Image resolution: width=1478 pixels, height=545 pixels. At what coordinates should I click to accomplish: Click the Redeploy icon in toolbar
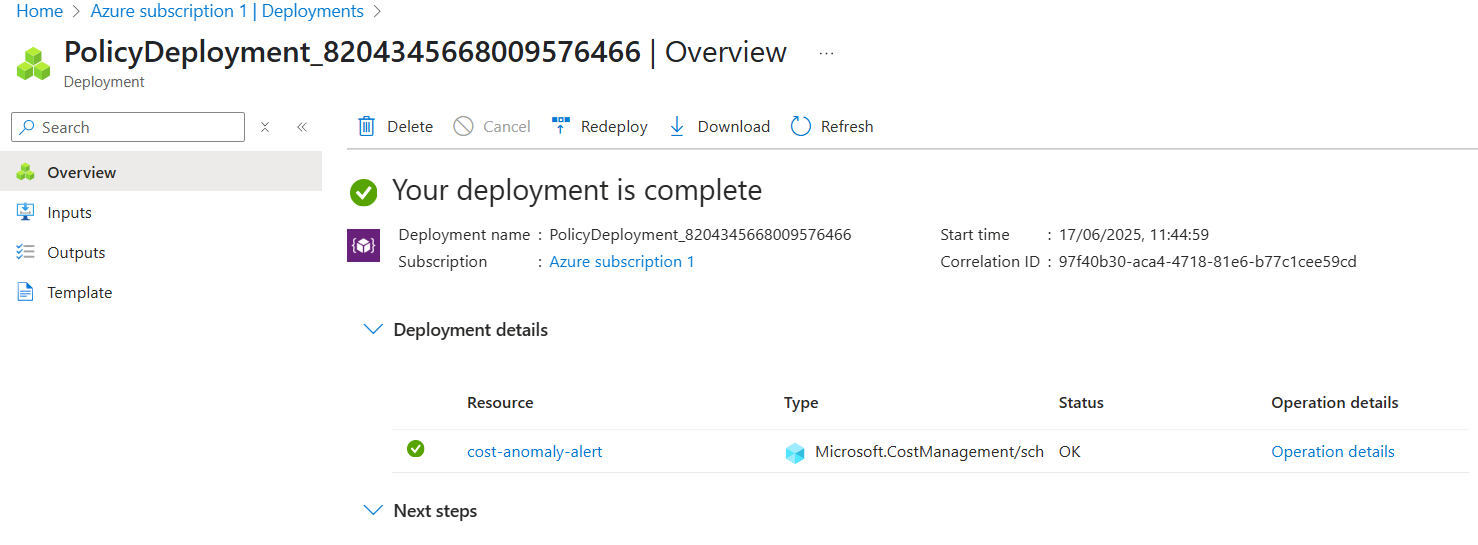560,126
